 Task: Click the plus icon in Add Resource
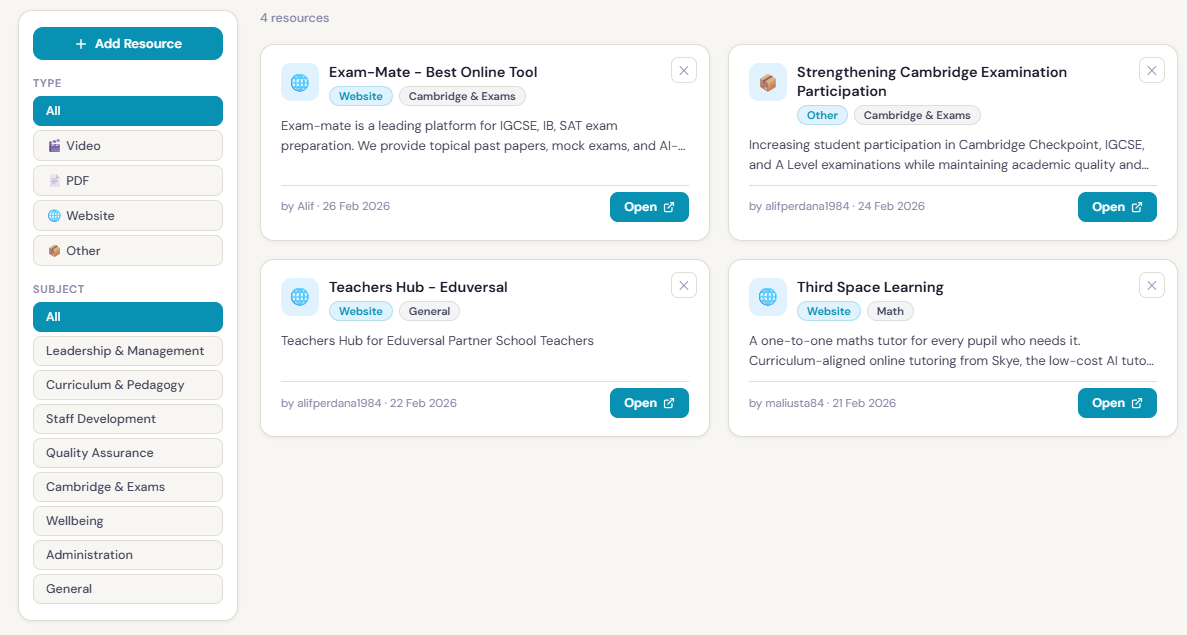coord(81,44)
